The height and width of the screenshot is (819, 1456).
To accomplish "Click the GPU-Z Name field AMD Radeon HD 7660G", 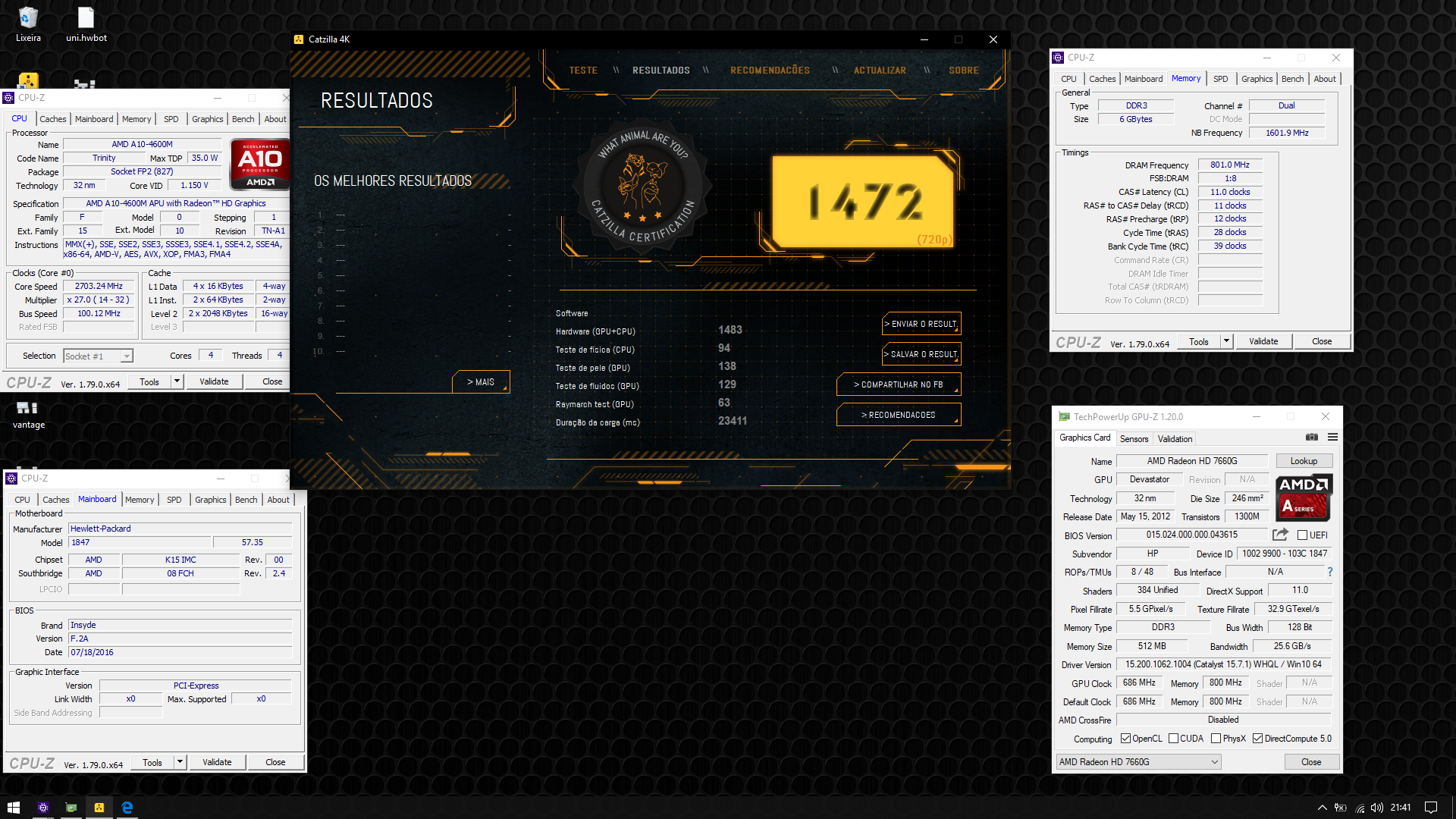I will tap(1191, 461).
